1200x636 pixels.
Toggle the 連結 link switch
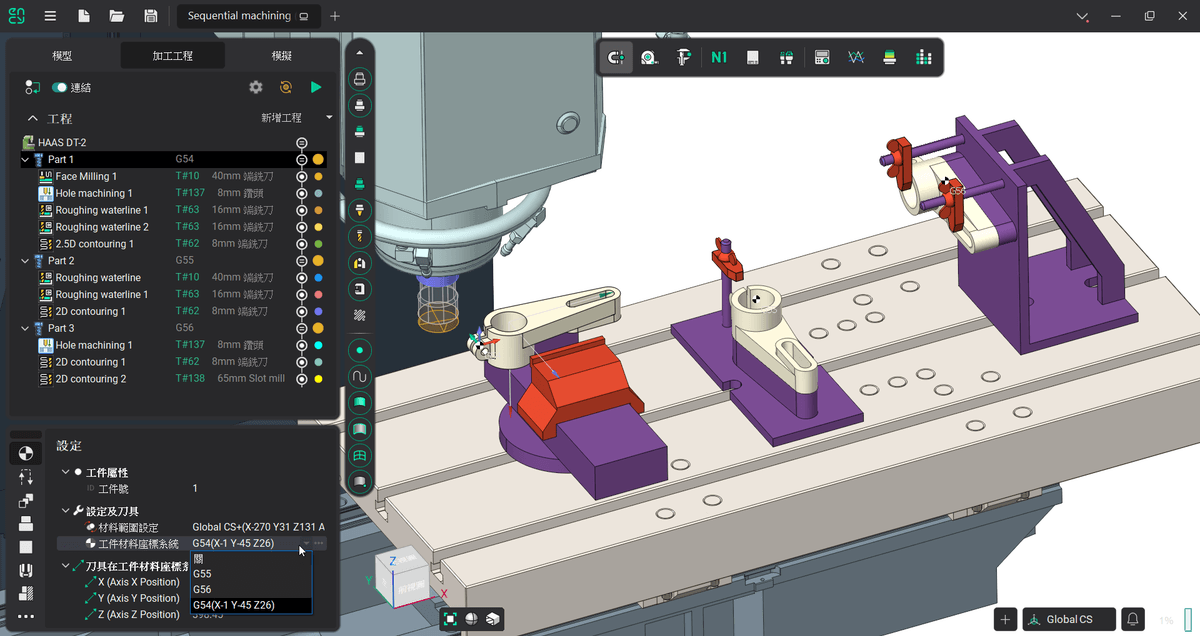[x=60, y=88]
